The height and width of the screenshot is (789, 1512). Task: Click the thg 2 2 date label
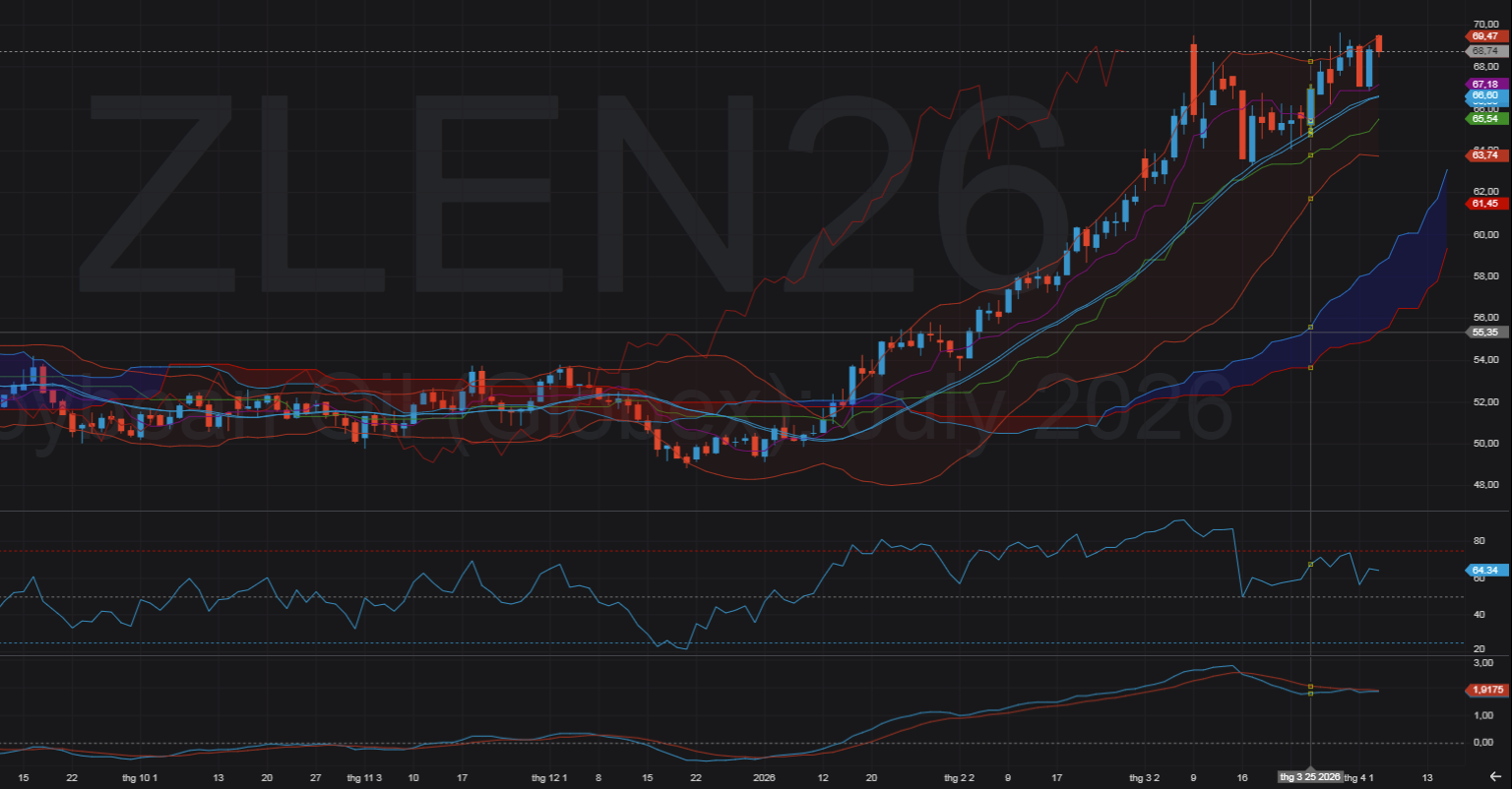[959, 777]
